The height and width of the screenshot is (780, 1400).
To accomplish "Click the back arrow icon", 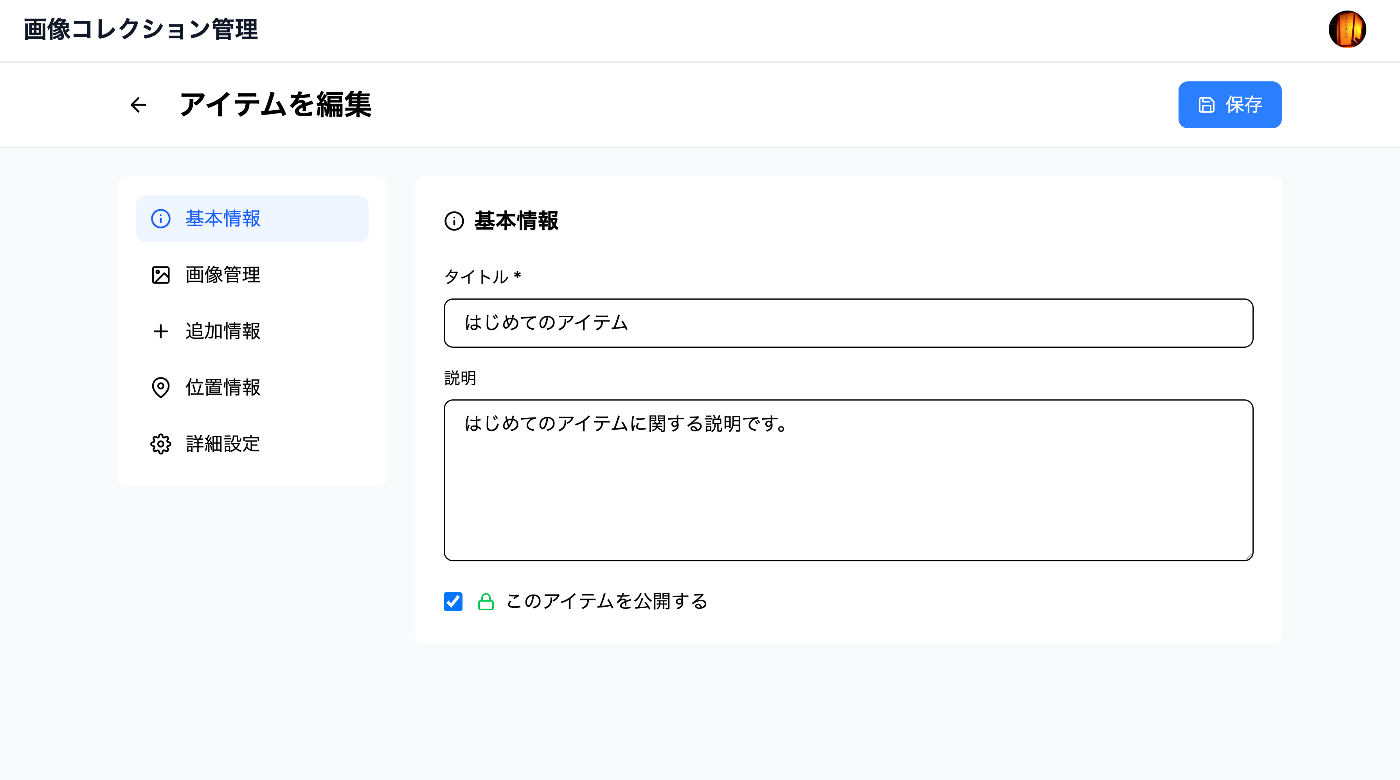I will [138, 105].
